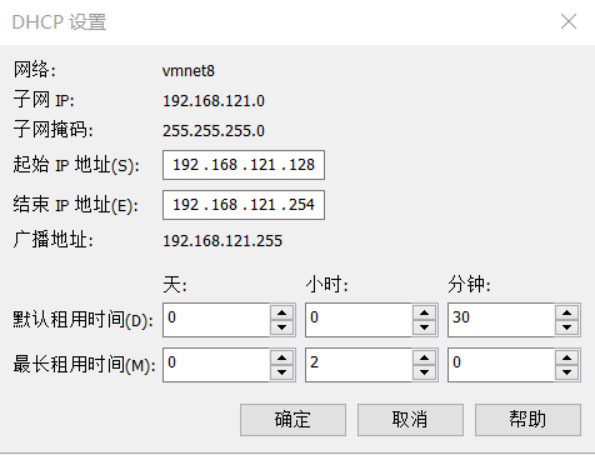This screenshot has height=455, width=595.
Task: Open help with the 帮助 button
Action: pos(528,420)
